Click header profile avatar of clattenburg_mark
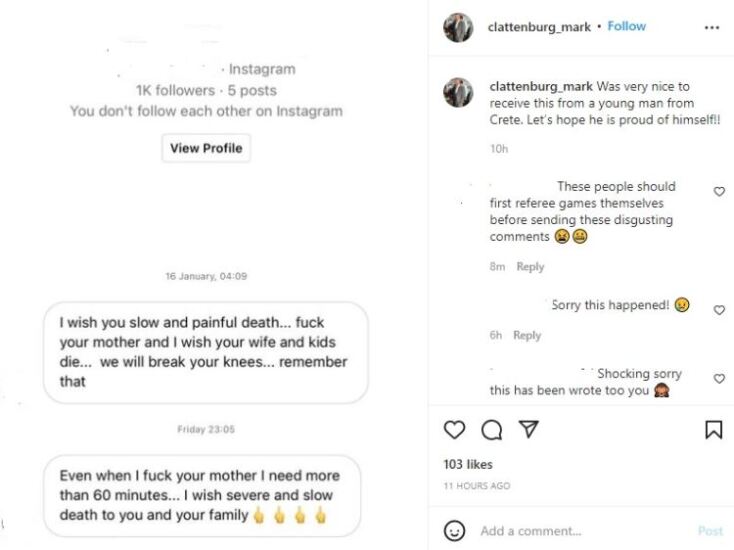Image resolution: width=734 pixels, height=550 pixels. 458,27
